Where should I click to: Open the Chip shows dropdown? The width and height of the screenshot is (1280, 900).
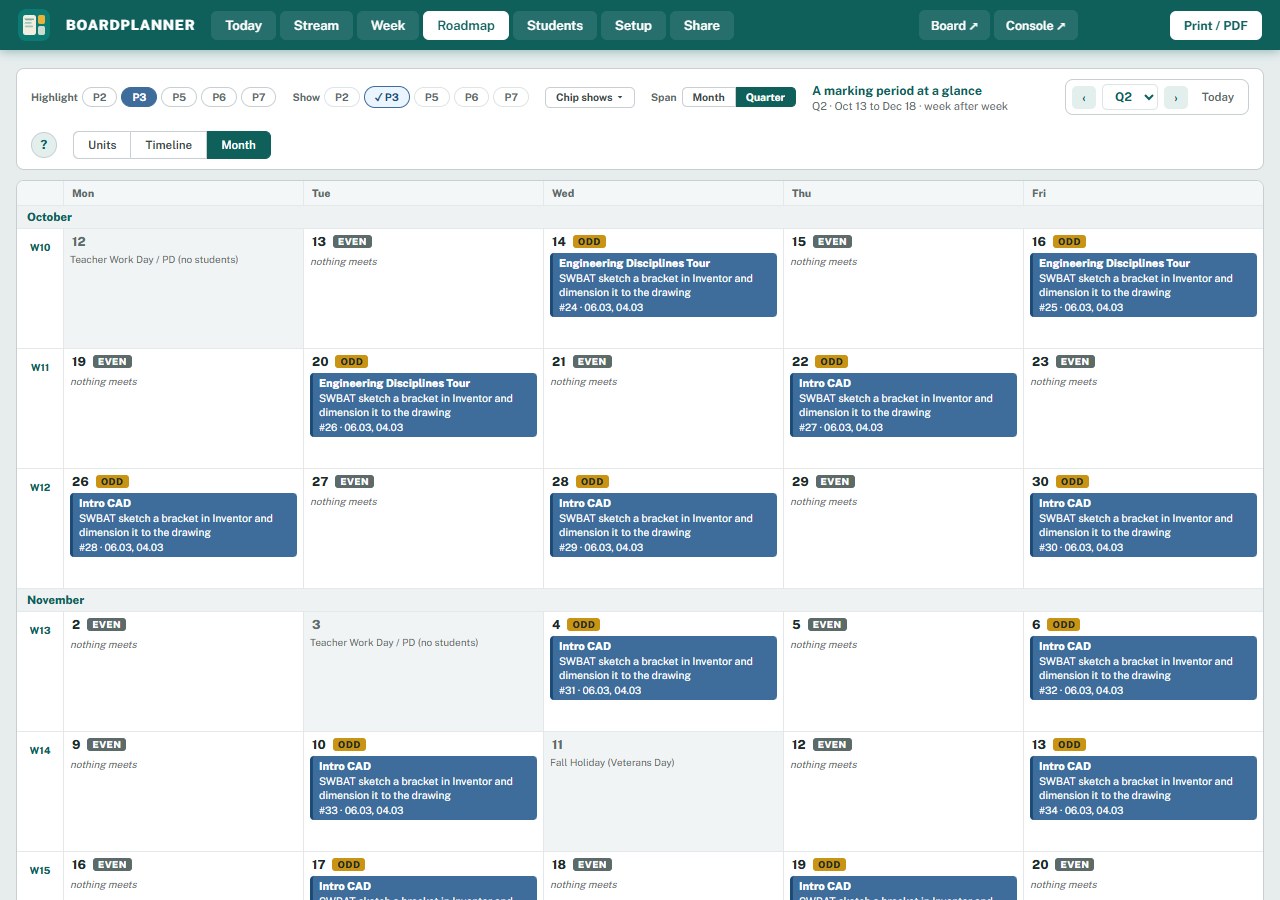pos(590,97)
